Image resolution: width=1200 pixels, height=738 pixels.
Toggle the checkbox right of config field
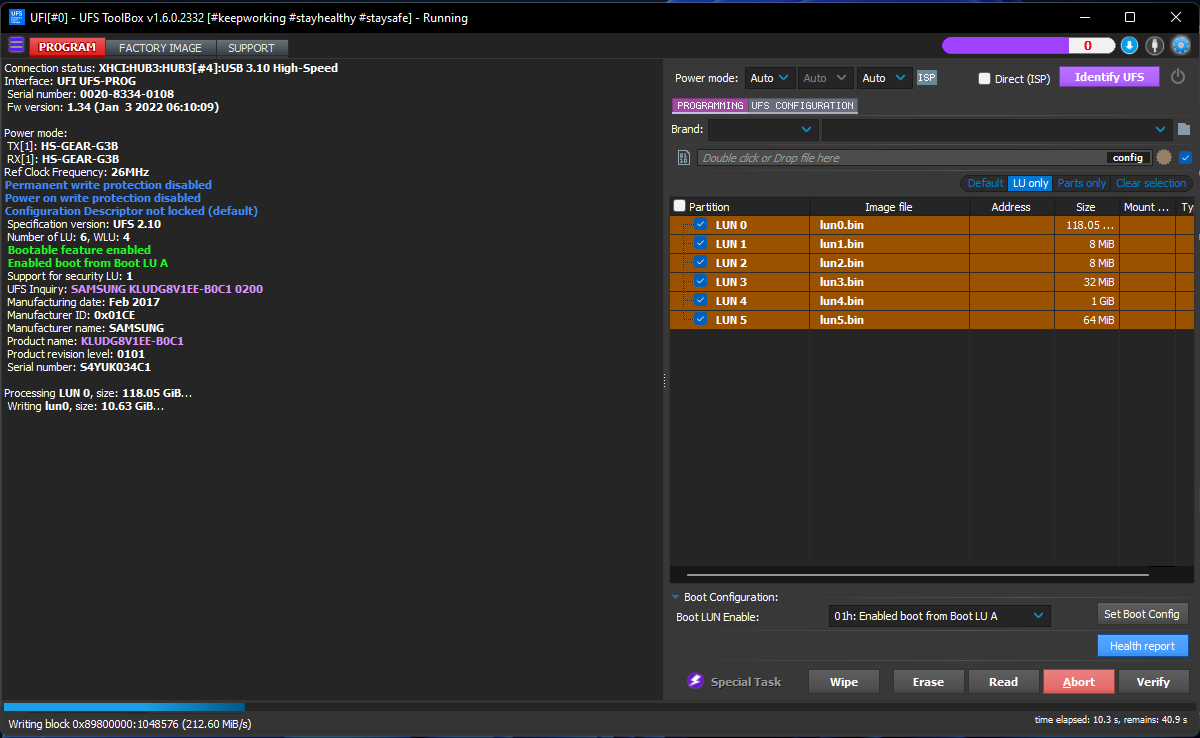[1185, 157]
